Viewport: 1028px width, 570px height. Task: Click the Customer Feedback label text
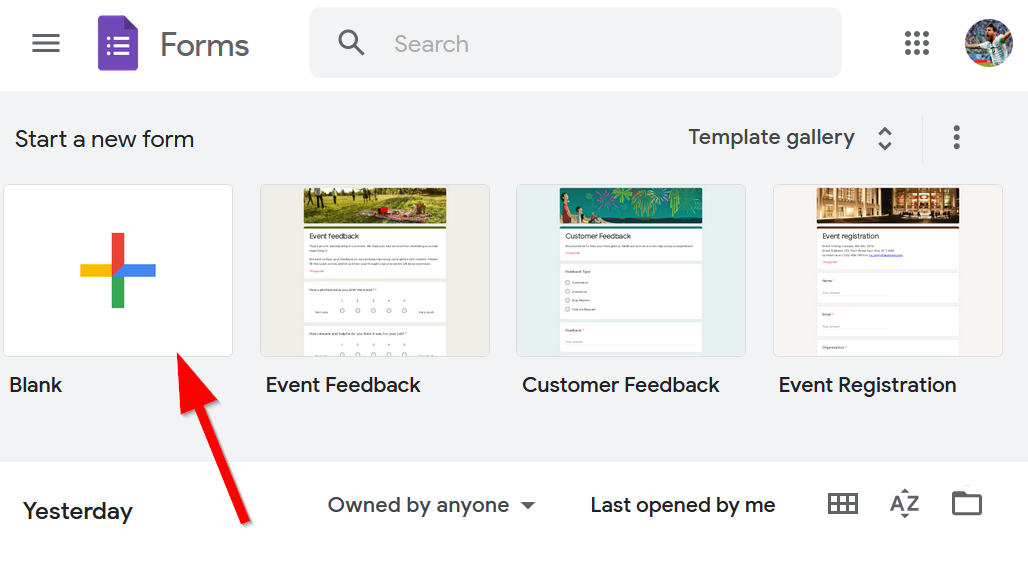[x=621, y=385]
